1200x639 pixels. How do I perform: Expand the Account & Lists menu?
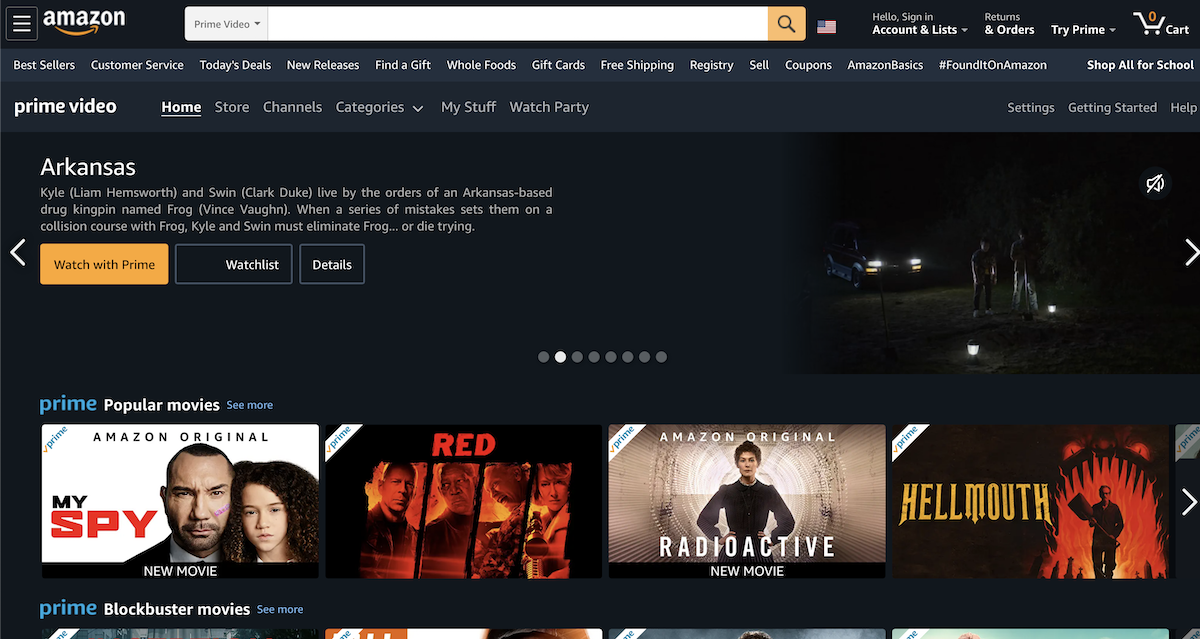tap(920, 24)
